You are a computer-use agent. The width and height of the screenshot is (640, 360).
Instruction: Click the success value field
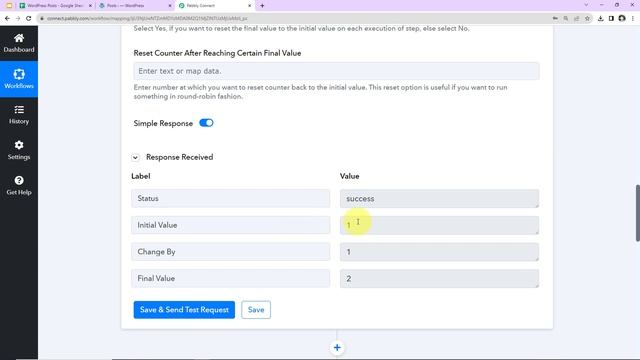pyautogui.click(x=440, y=198)
